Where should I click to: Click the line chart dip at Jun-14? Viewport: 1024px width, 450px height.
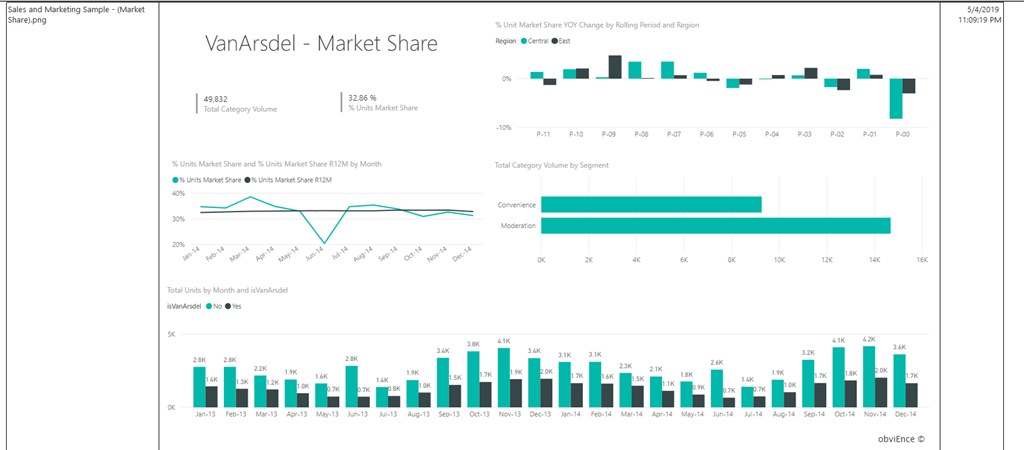[x=321, y=242]
